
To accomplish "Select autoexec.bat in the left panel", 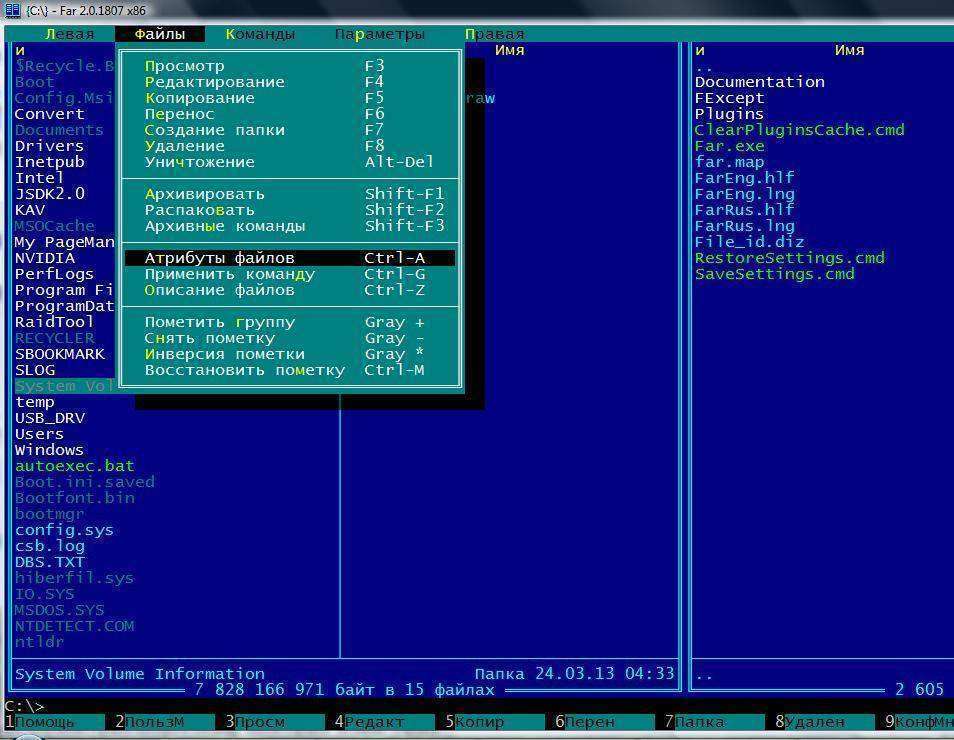I will (x=74, y=466).
